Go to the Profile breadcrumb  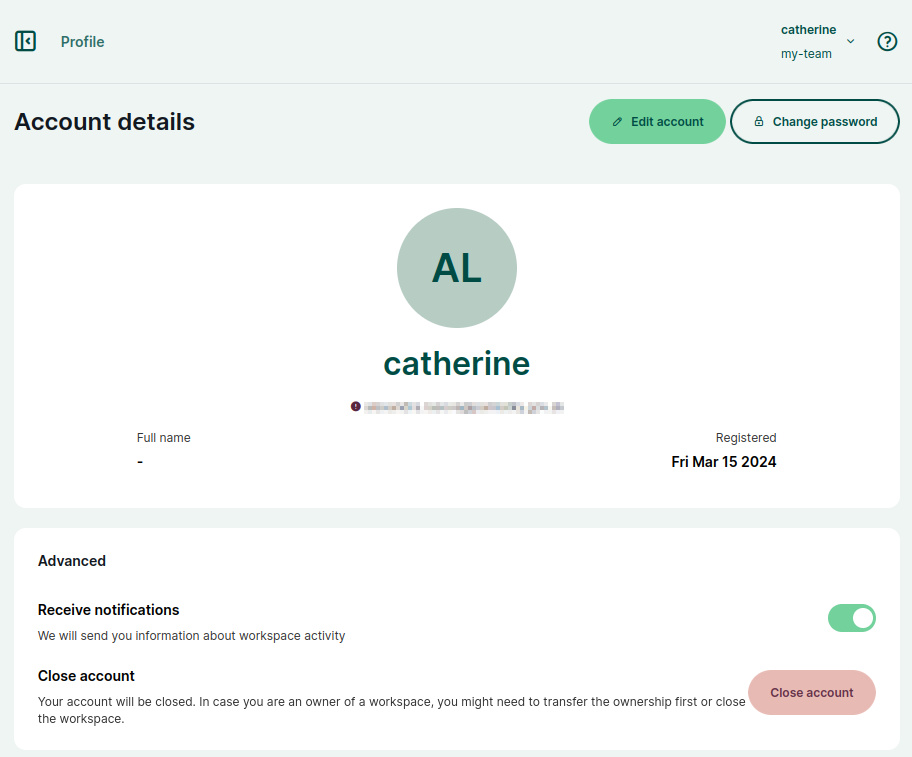(83, 42)
